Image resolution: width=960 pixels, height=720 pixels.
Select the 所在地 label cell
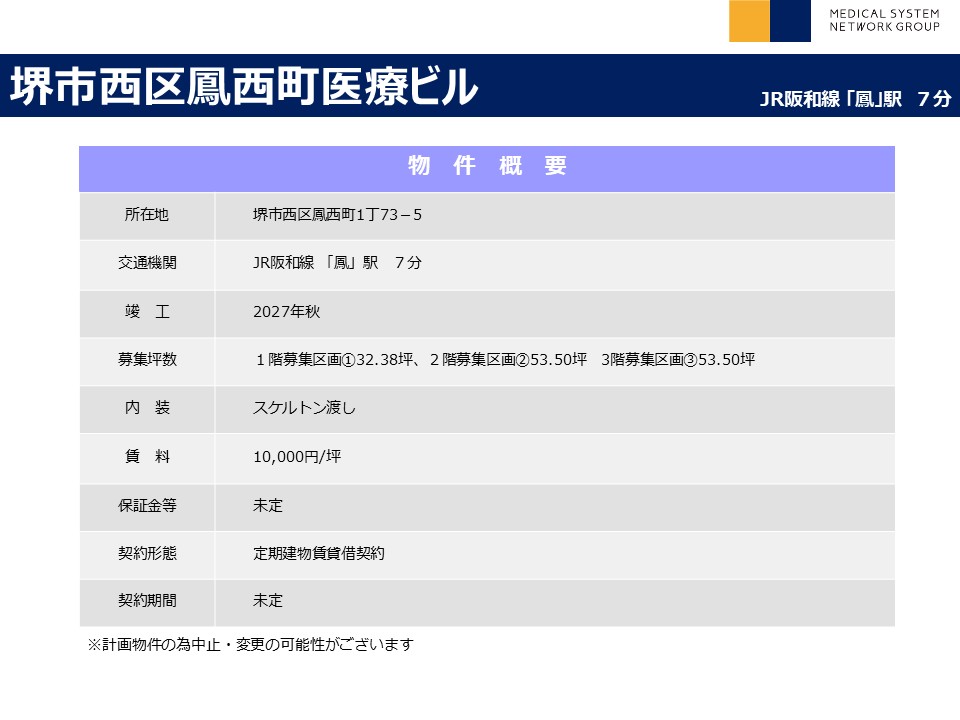pyautogui.click(x=147, y=215)
